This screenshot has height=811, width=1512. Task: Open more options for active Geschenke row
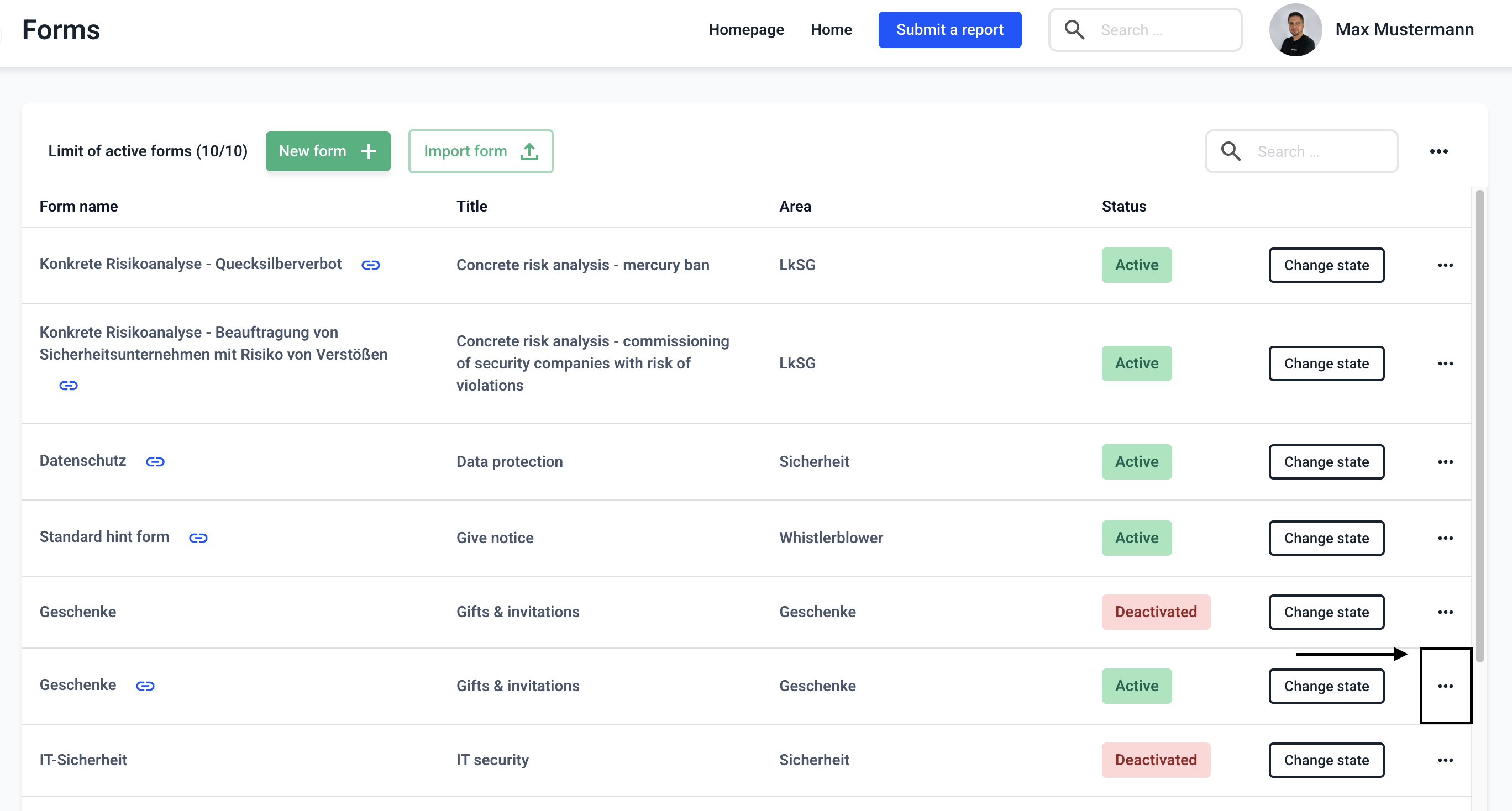[1445, 686]
